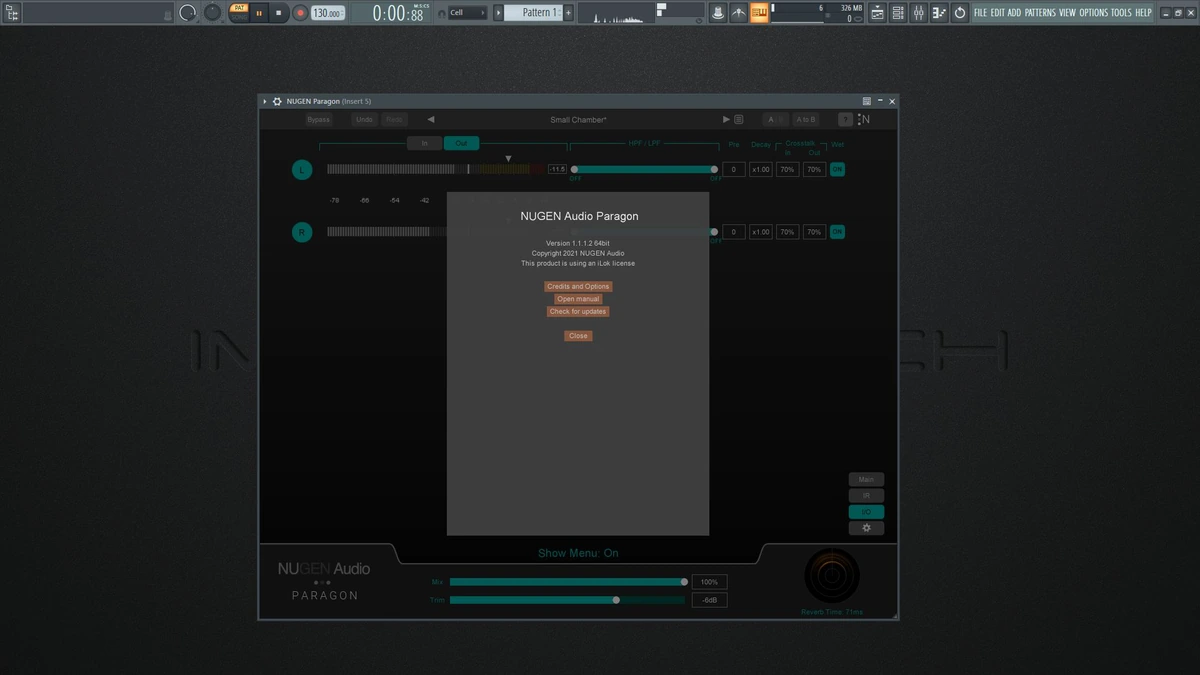Screen dimensions: 1200x675
Task: Toggle the Paragon Bypass button
Action: [319, 120]
